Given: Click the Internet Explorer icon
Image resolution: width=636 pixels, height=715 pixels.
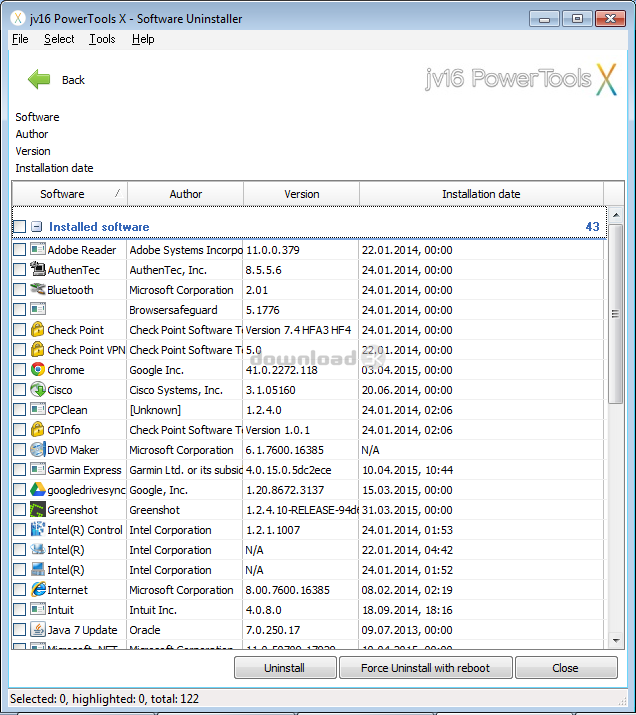Looking at the screenshot, I should pos(38,589).
